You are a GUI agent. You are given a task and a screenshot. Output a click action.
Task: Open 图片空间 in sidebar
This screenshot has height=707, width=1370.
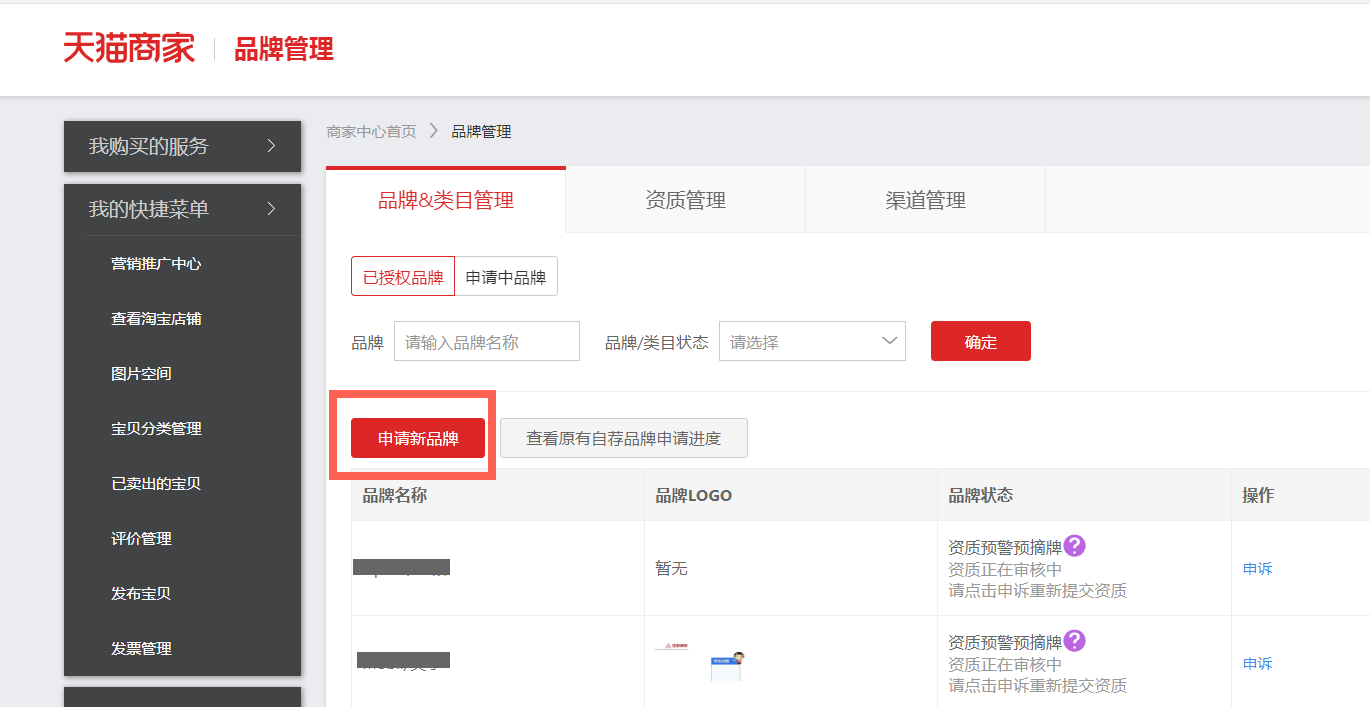[x=141, y=374]
